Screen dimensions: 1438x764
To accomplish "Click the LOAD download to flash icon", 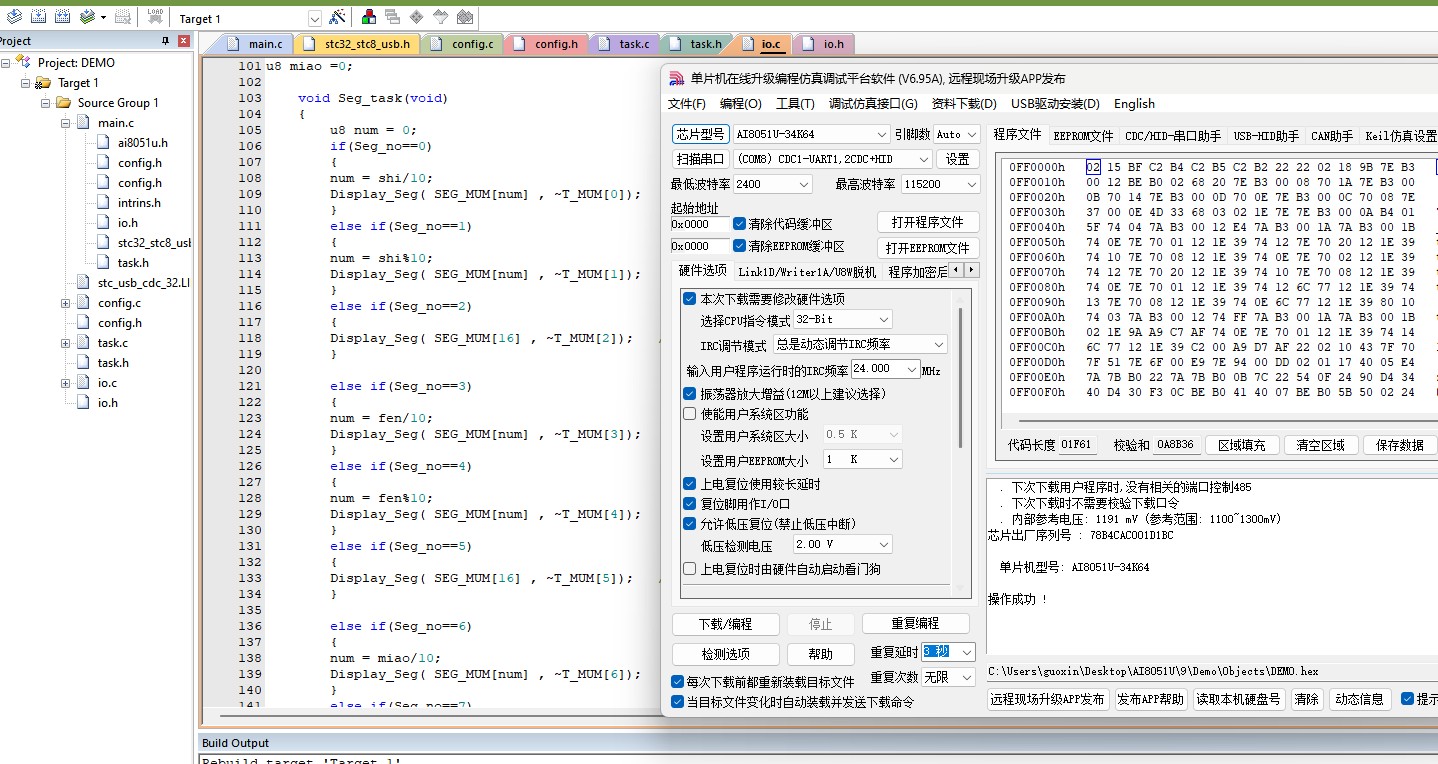I will click(155, 17).
